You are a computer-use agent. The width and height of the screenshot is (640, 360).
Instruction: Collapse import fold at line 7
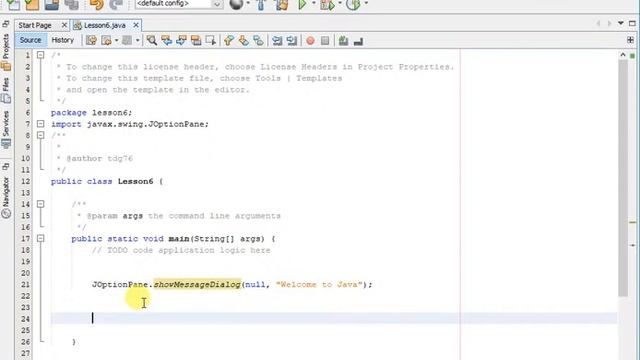(40, 124)
